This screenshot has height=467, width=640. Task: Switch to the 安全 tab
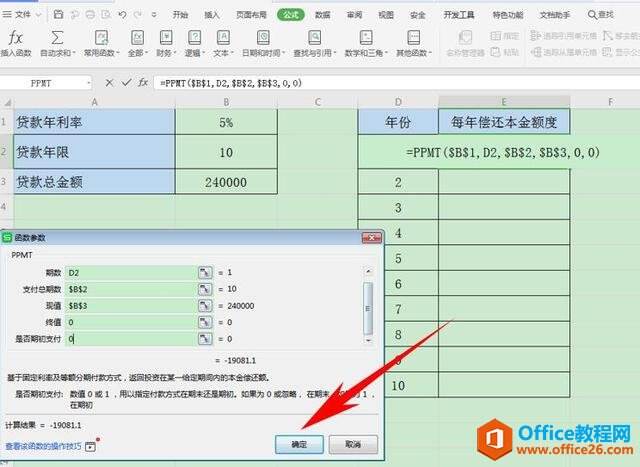pyautogui.click(x=418, y=15)
